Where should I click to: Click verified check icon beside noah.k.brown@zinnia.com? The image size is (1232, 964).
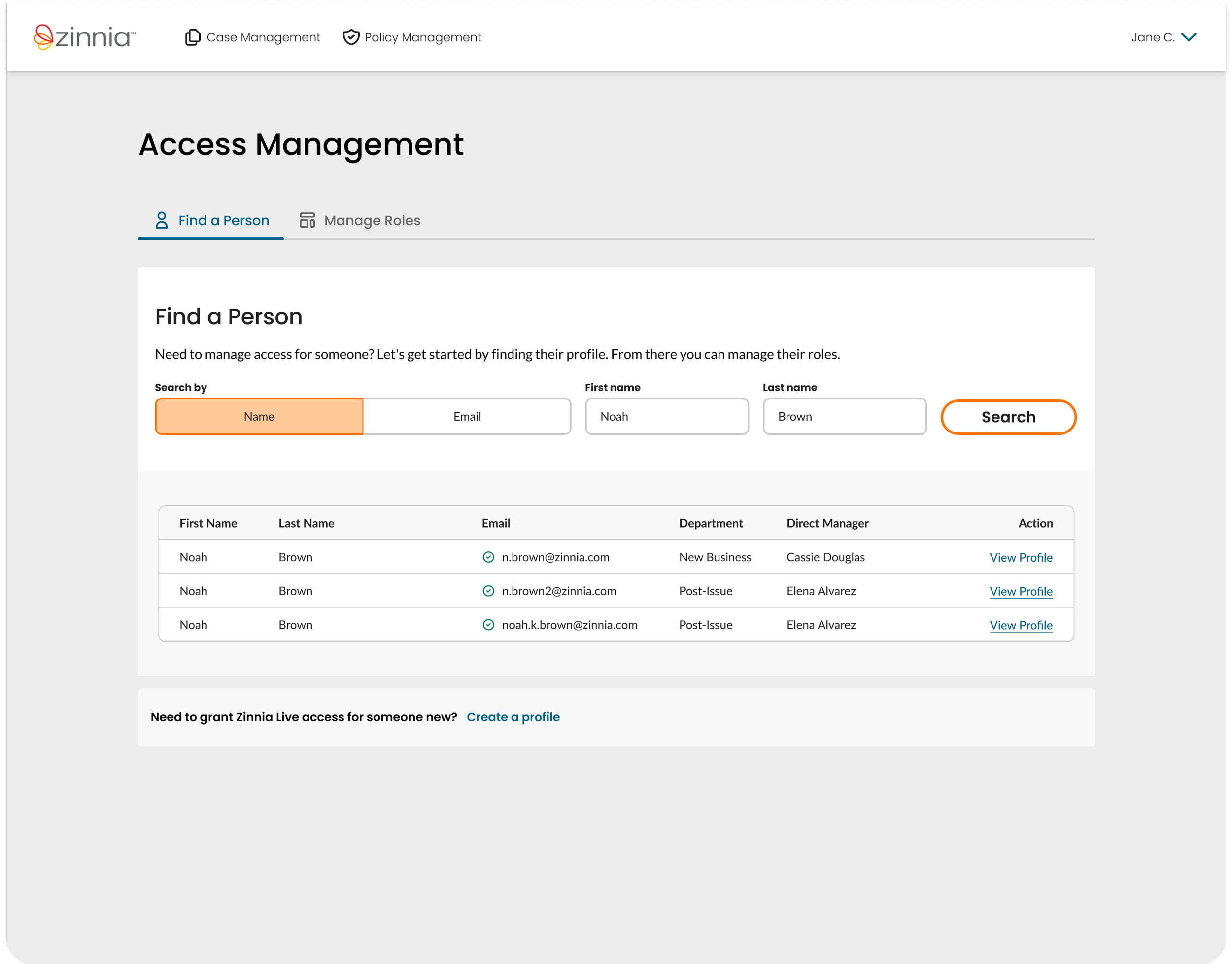[488, 625]
